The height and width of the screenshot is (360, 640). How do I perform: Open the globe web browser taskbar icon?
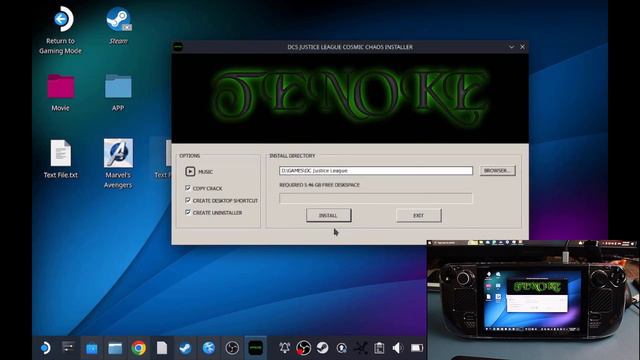pyautogui.click(x=209, y=348)
